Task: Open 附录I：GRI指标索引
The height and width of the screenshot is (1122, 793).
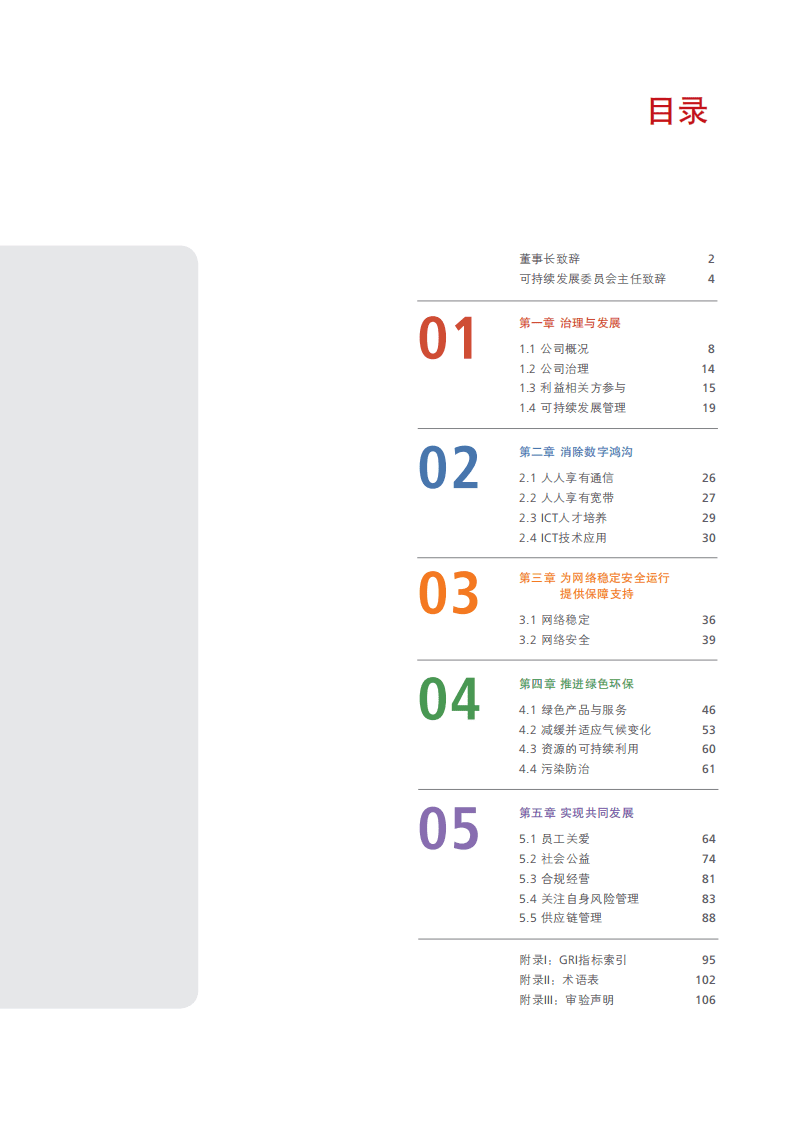Action: 573,960
